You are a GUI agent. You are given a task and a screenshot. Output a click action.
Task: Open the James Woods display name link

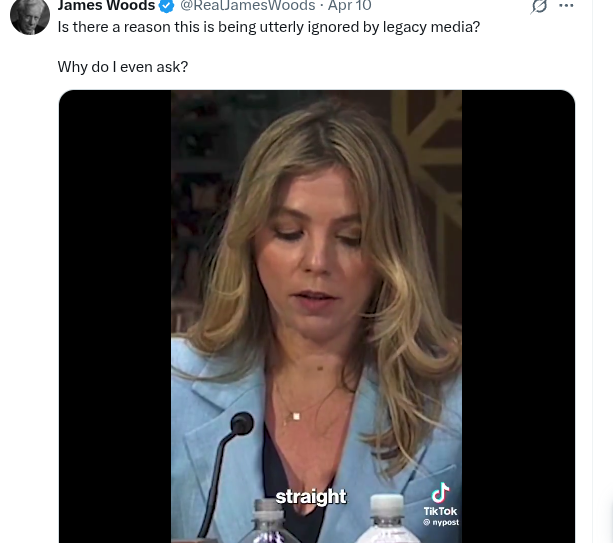[x=106, y=6]
